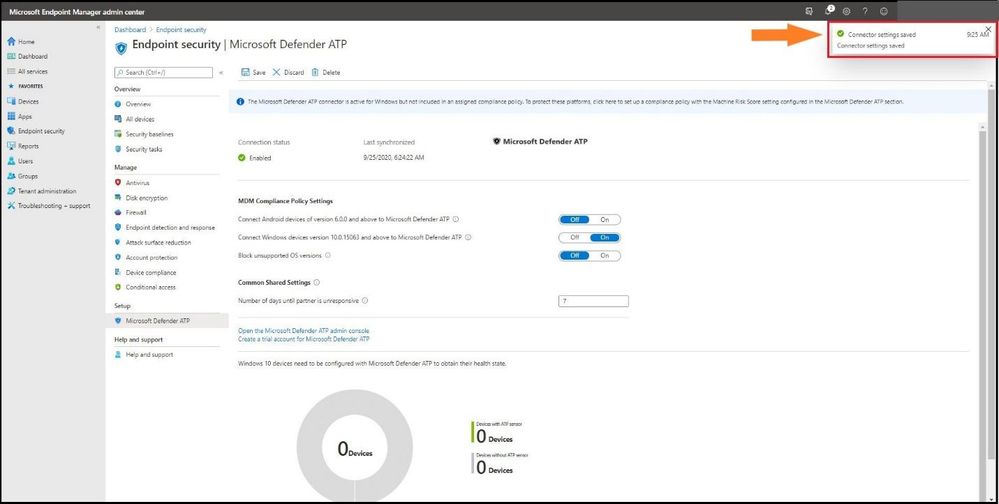This screenshot has width=999, height=504.
Task: Open the Groups icon
Action: point(11,176)
